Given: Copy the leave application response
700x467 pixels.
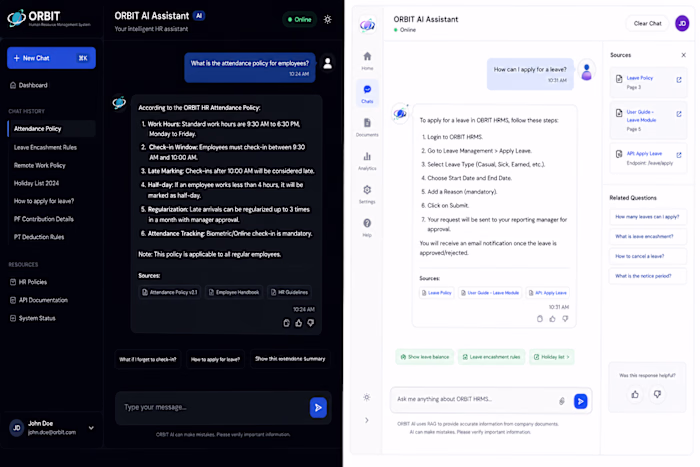Looking at the screenshot, I should tap(540, 319).
